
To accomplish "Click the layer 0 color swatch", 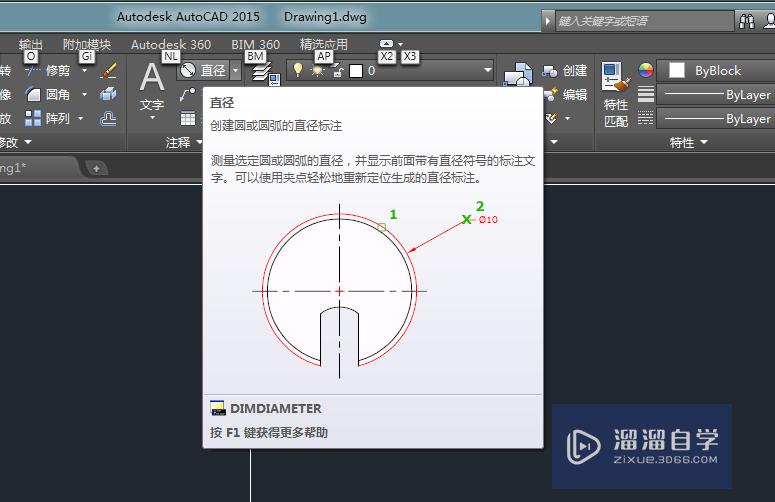I will point(356,71).
